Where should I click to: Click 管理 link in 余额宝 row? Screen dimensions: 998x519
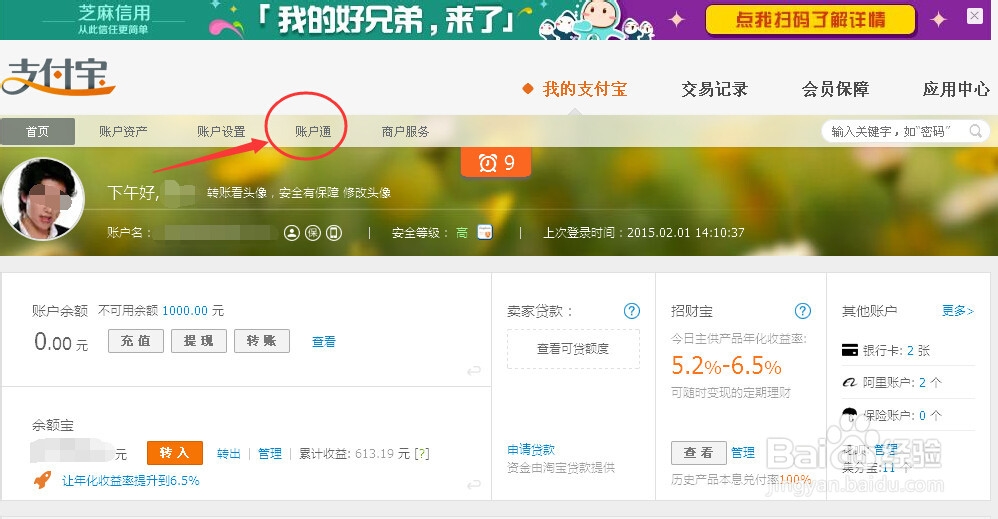click(270, 453)
